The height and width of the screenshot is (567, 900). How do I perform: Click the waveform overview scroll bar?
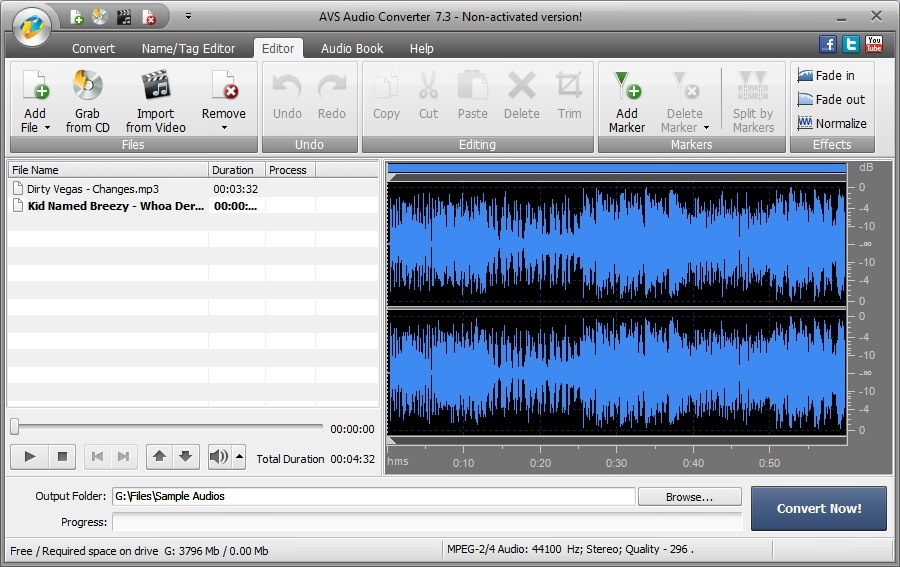click(616, 168)
